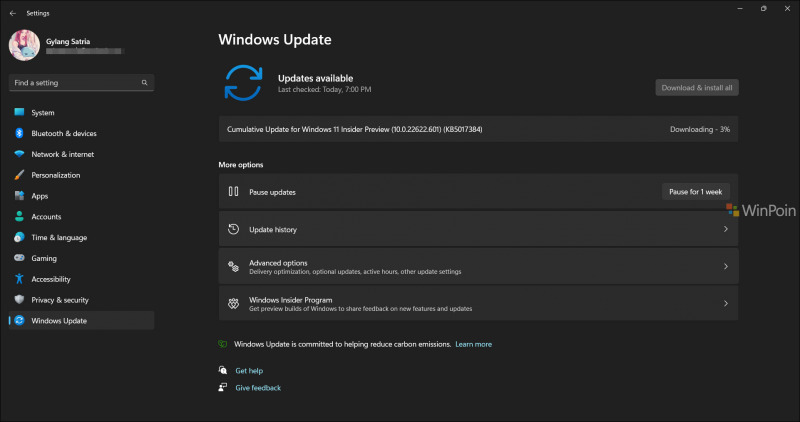
Task: Select Network & internet category
Action: coord(81,154)
